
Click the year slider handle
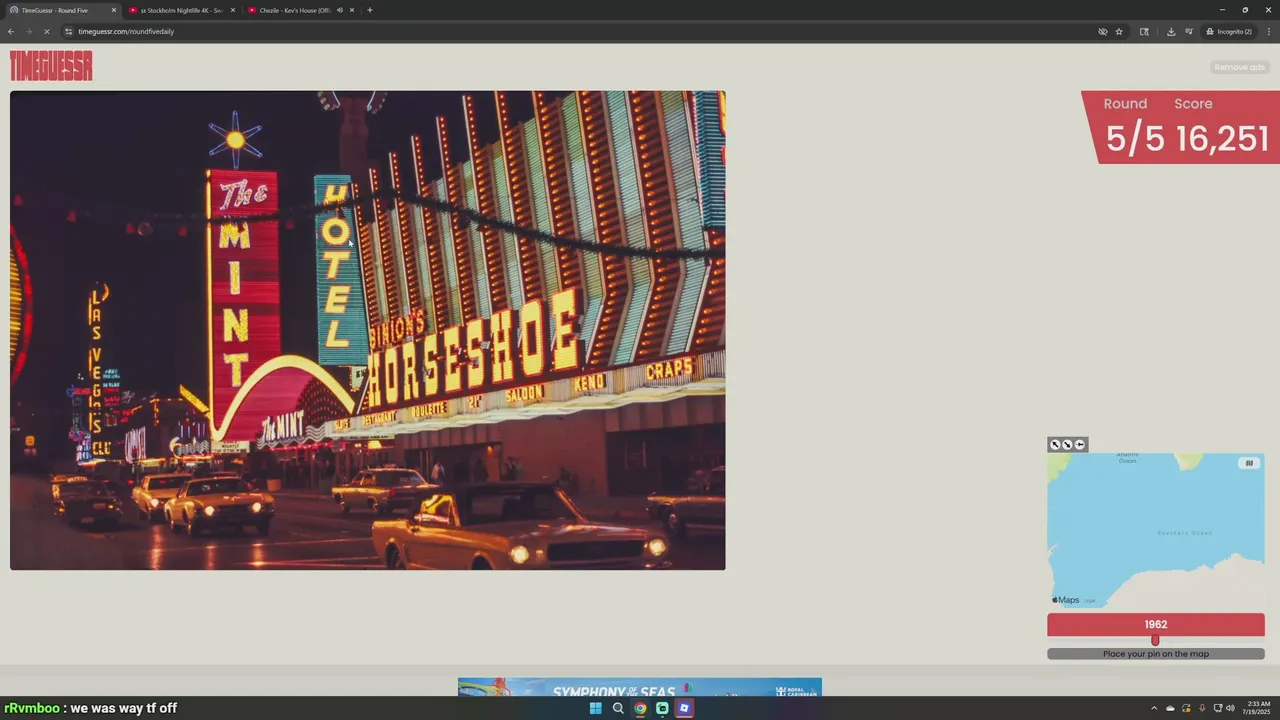(x=1155, y=640)
